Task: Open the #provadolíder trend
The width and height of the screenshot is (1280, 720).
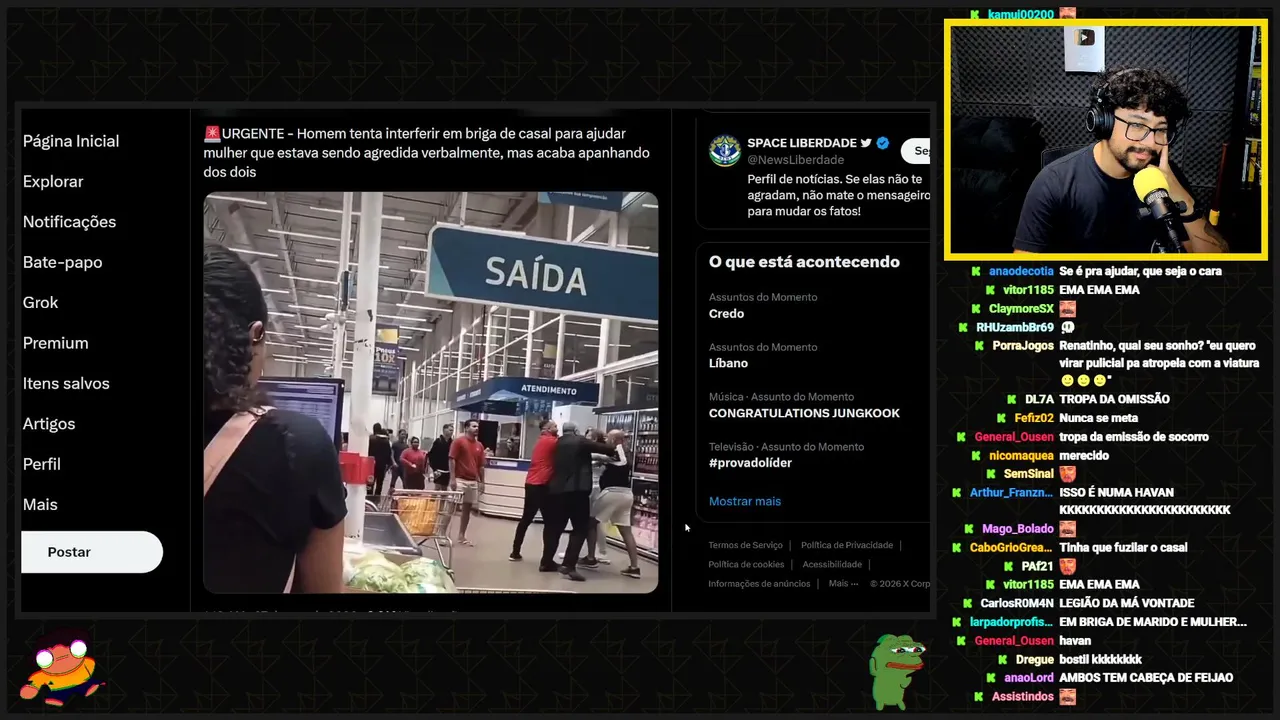Action: point(750,463)
